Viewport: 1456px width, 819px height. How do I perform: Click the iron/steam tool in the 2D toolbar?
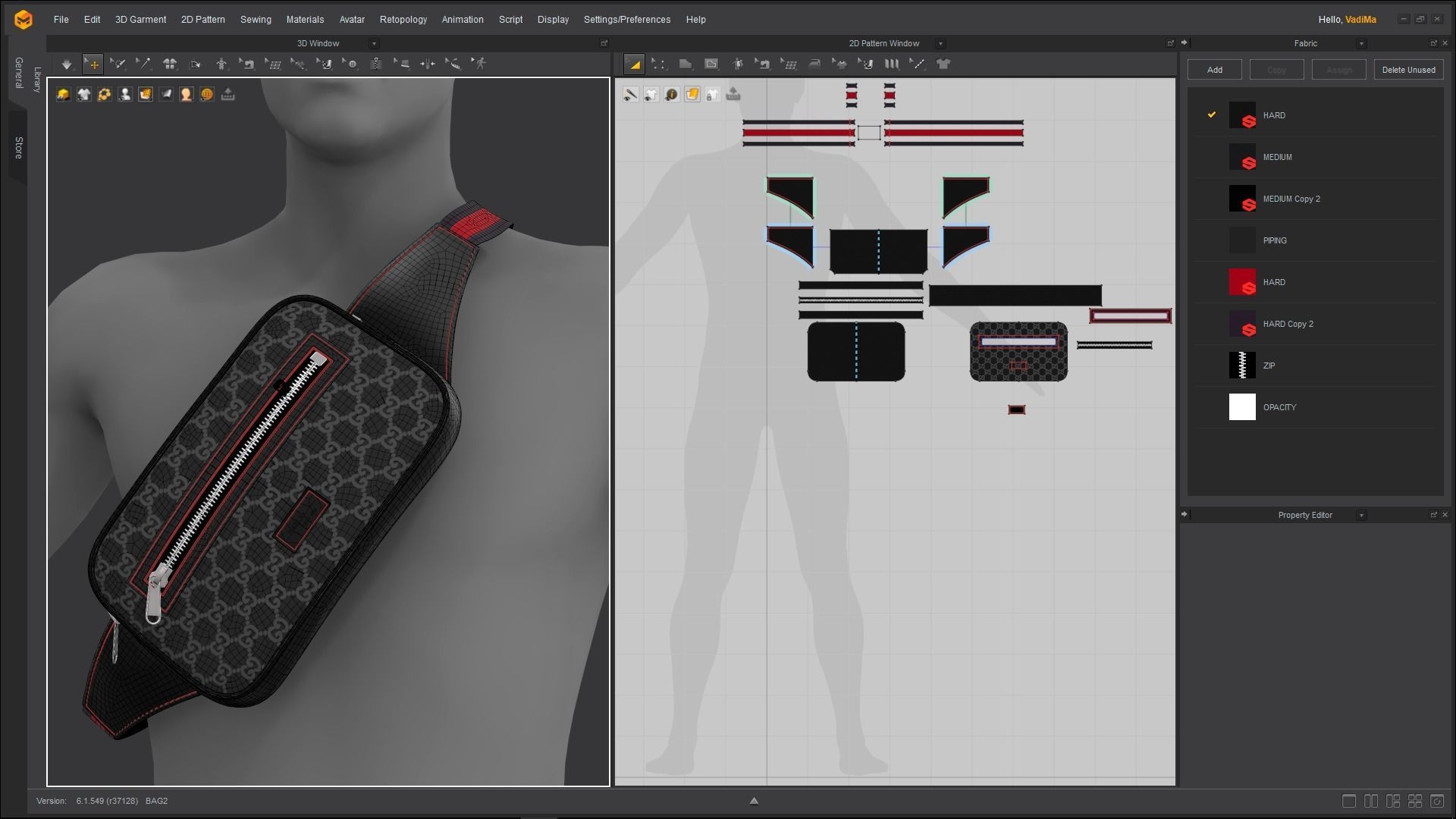[x=814, y=64]
